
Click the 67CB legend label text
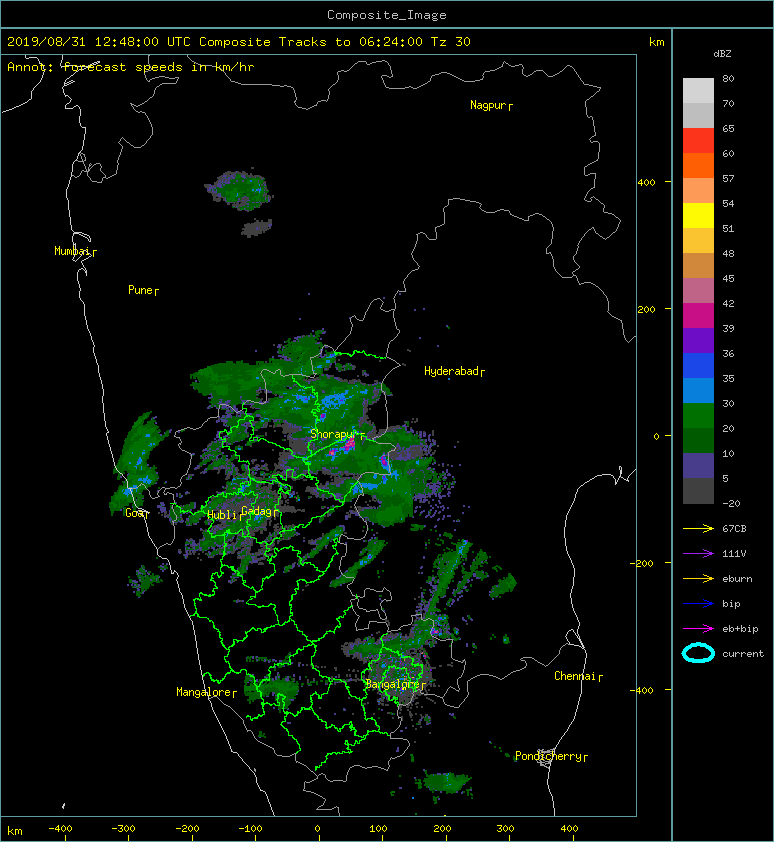pos(734,529)
